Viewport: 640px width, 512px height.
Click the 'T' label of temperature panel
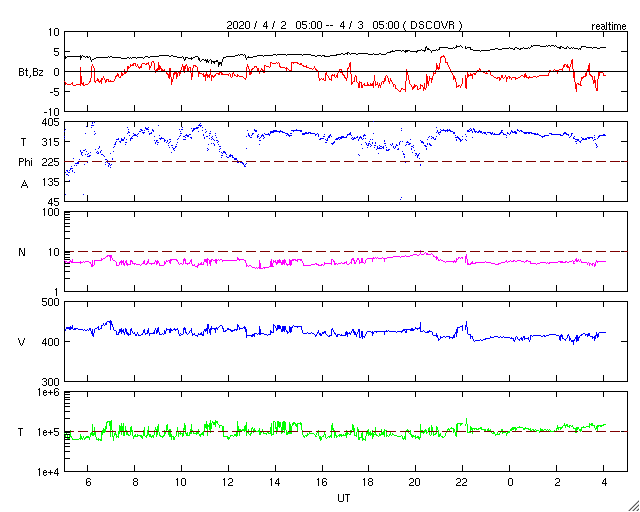[21, 432]
